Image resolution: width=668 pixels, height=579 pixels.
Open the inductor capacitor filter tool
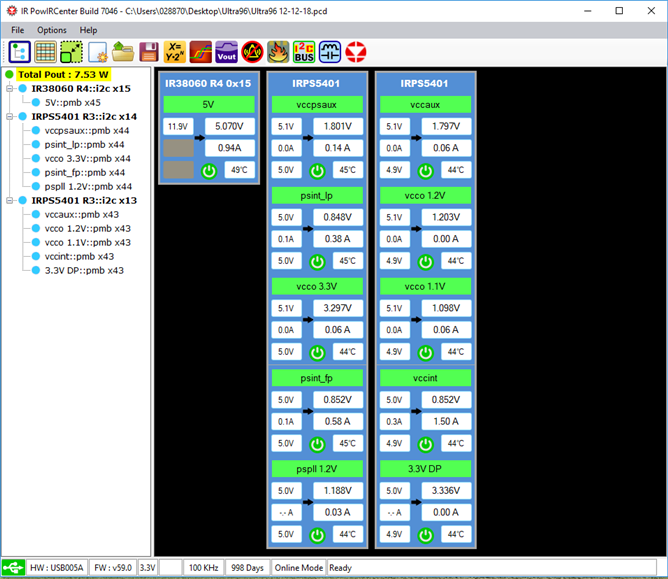[x=330, y=52]
